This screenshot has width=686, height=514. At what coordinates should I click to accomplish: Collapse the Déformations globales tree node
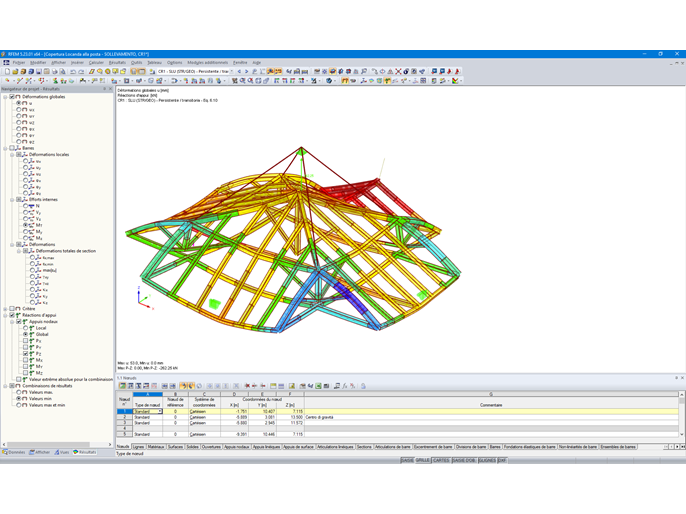(x=5, y=97)
